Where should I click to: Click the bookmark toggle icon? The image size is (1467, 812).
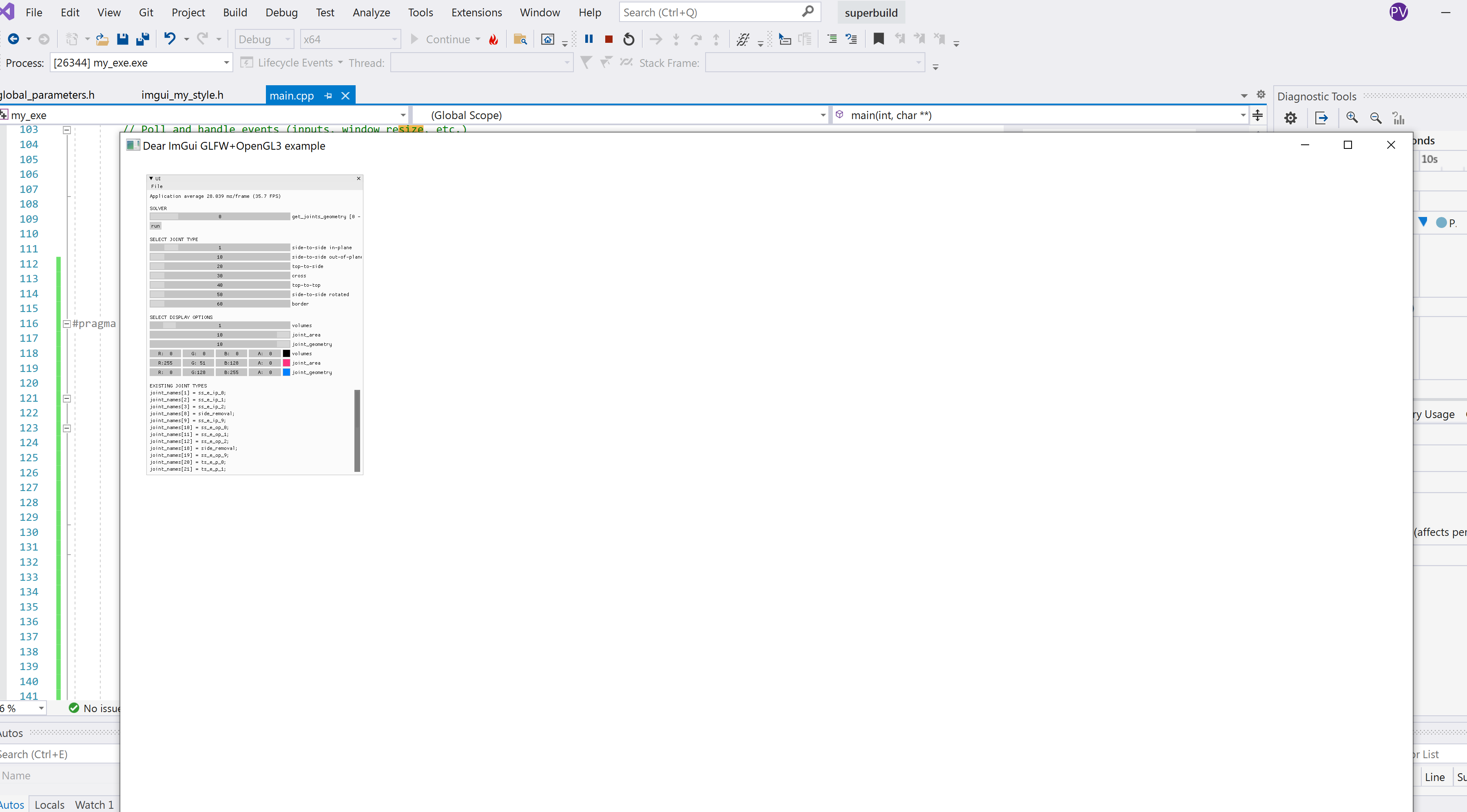(878, 39)
